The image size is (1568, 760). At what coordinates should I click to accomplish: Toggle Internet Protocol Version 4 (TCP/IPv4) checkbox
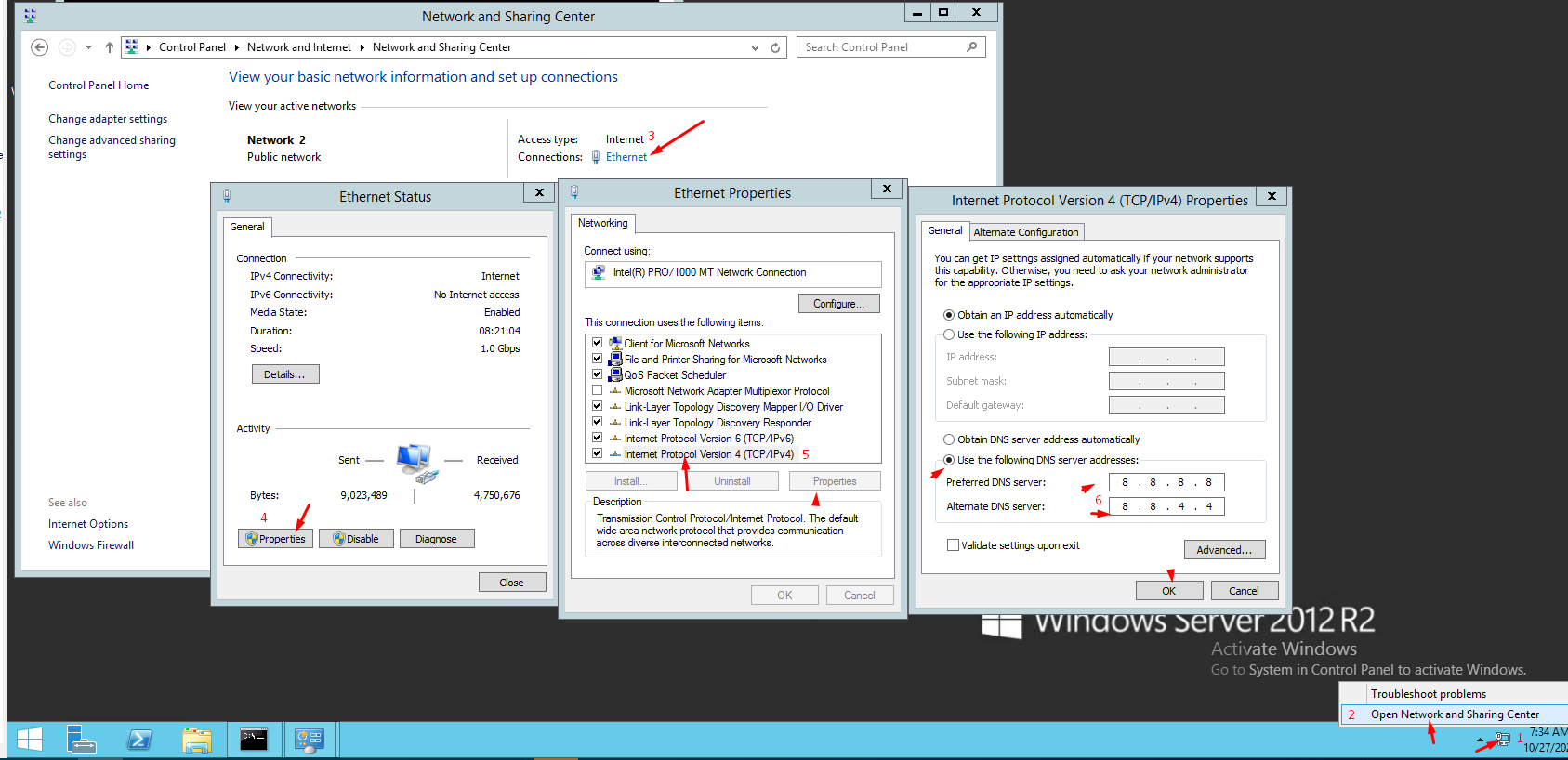point(597,453)
